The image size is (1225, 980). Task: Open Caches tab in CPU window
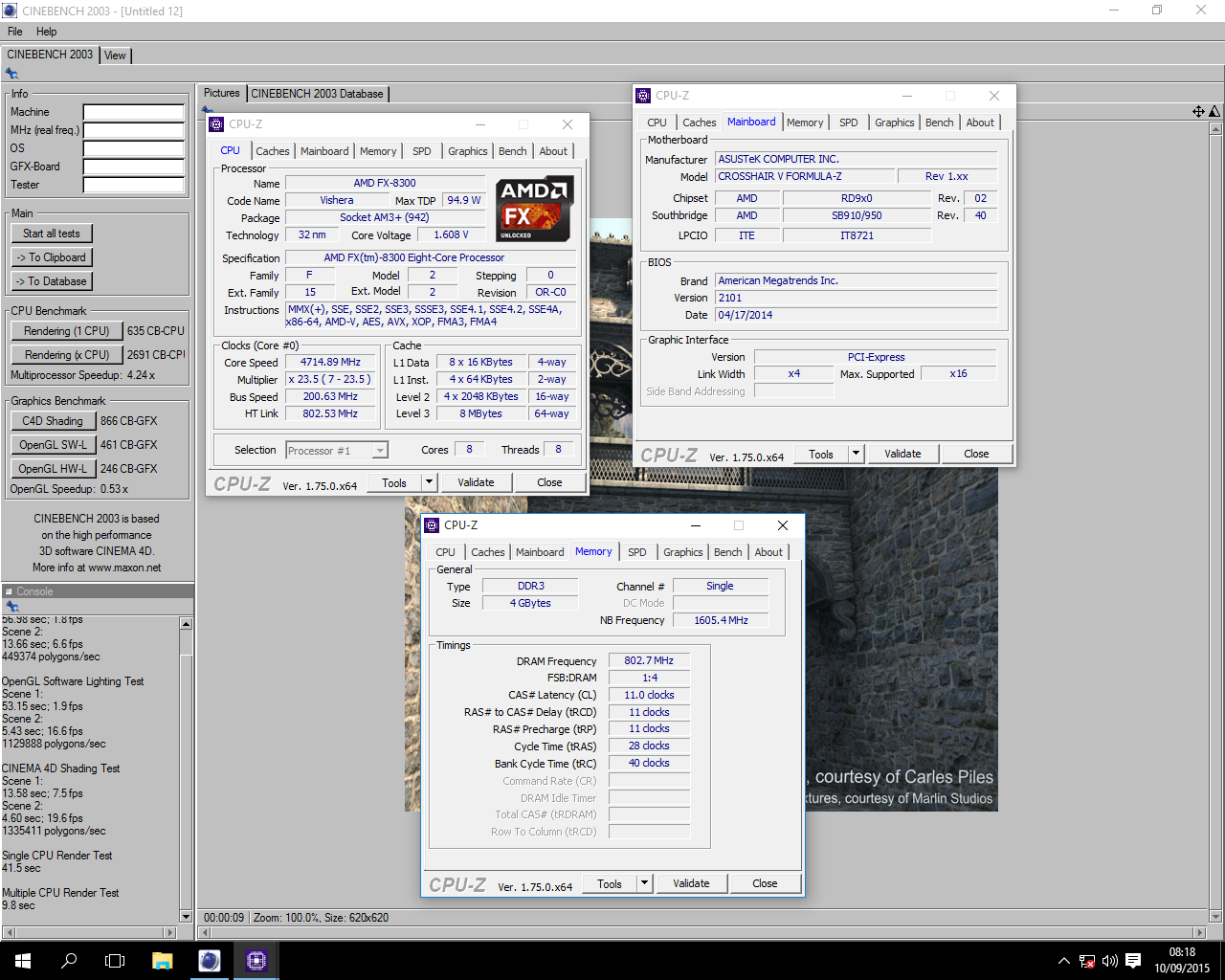[272, 151]
